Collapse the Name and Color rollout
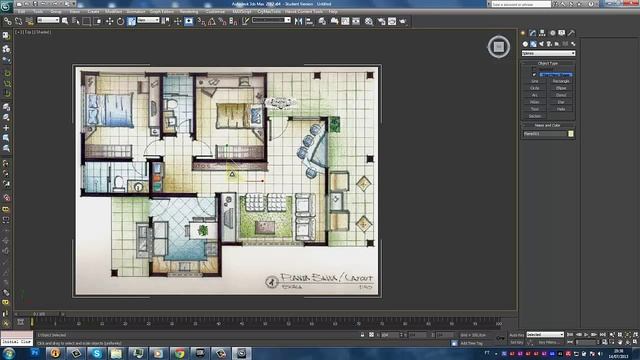 click(x=548, y=125)
